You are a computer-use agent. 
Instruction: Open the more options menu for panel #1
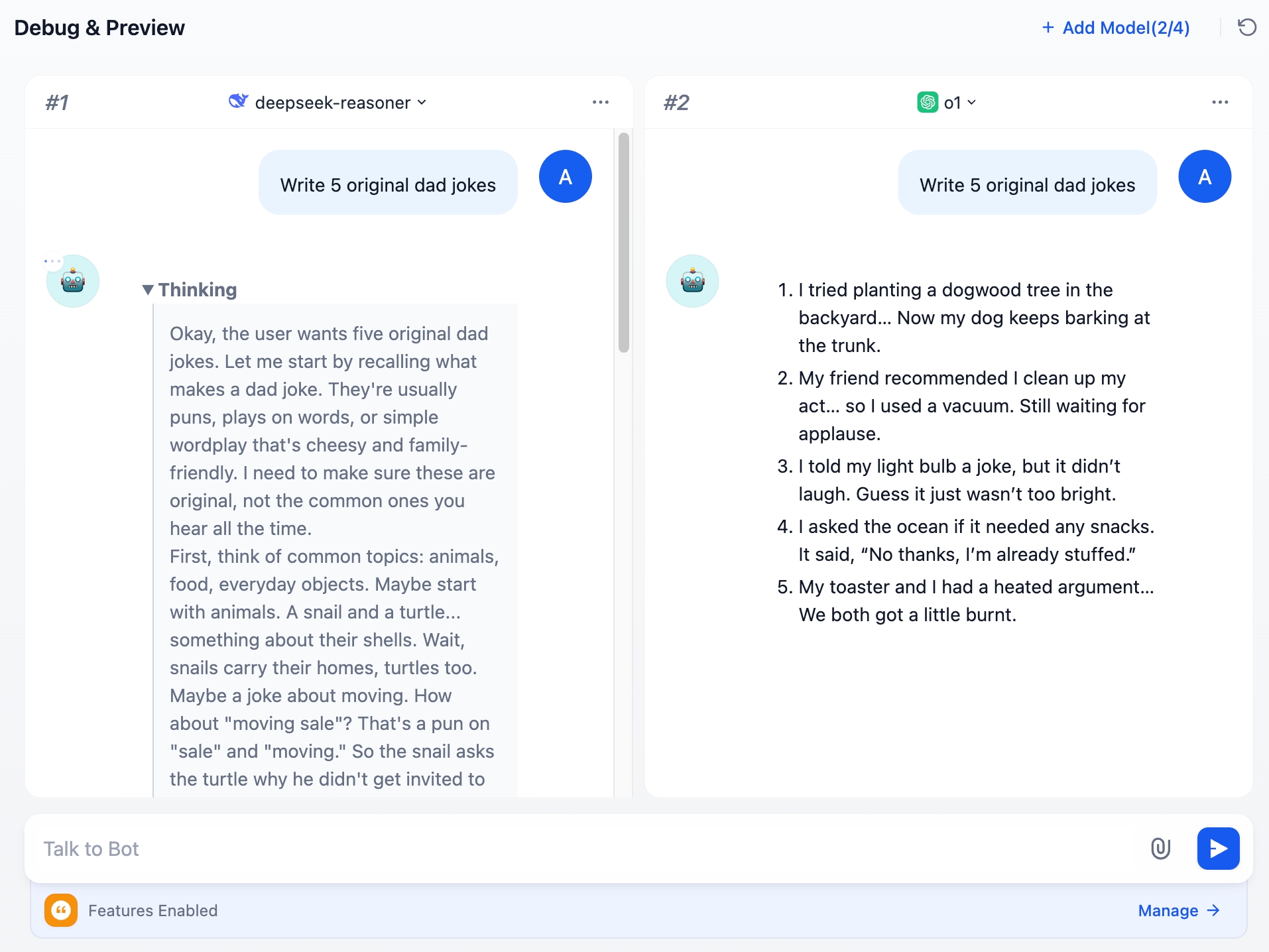[601, 102]
